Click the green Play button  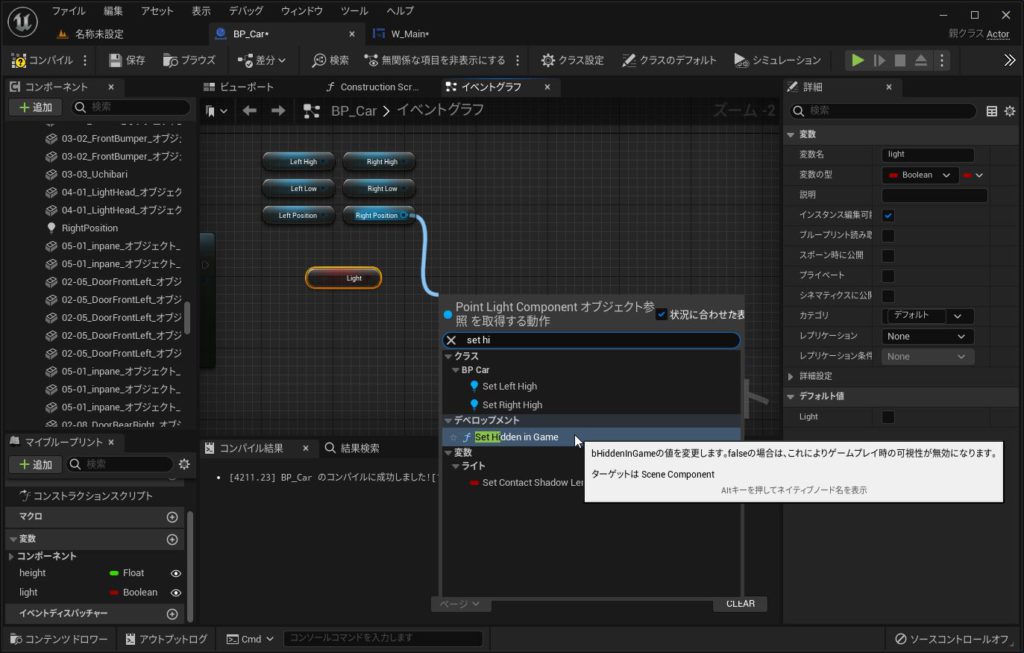[857, 60]
